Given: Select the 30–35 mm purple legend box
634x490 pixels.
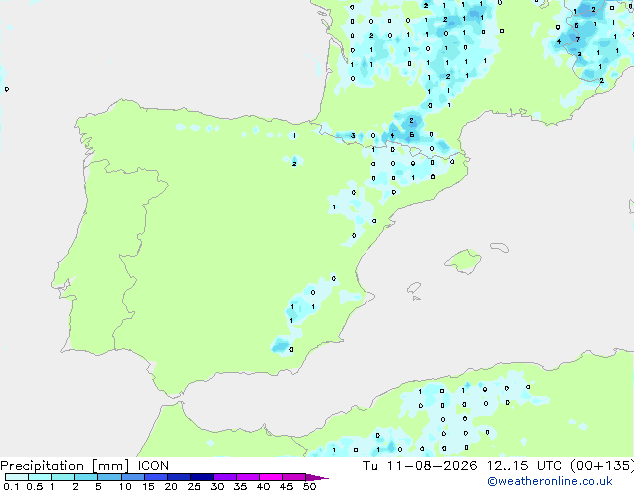Looking at the screenshot, I should [x=225, y=477].
